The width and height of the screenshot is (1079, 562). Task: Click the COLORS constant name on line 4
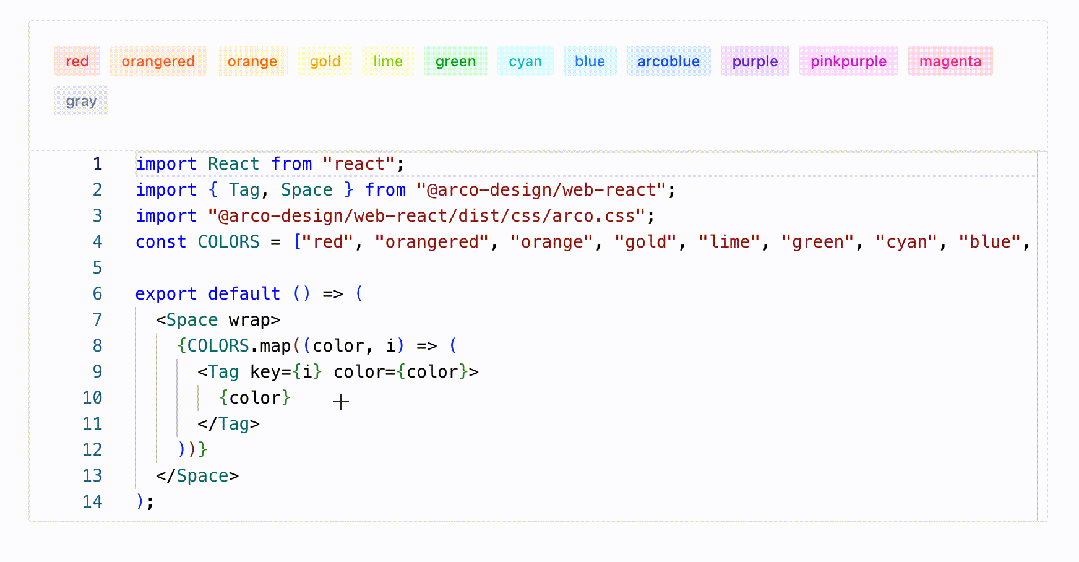(x=229, y=242)
